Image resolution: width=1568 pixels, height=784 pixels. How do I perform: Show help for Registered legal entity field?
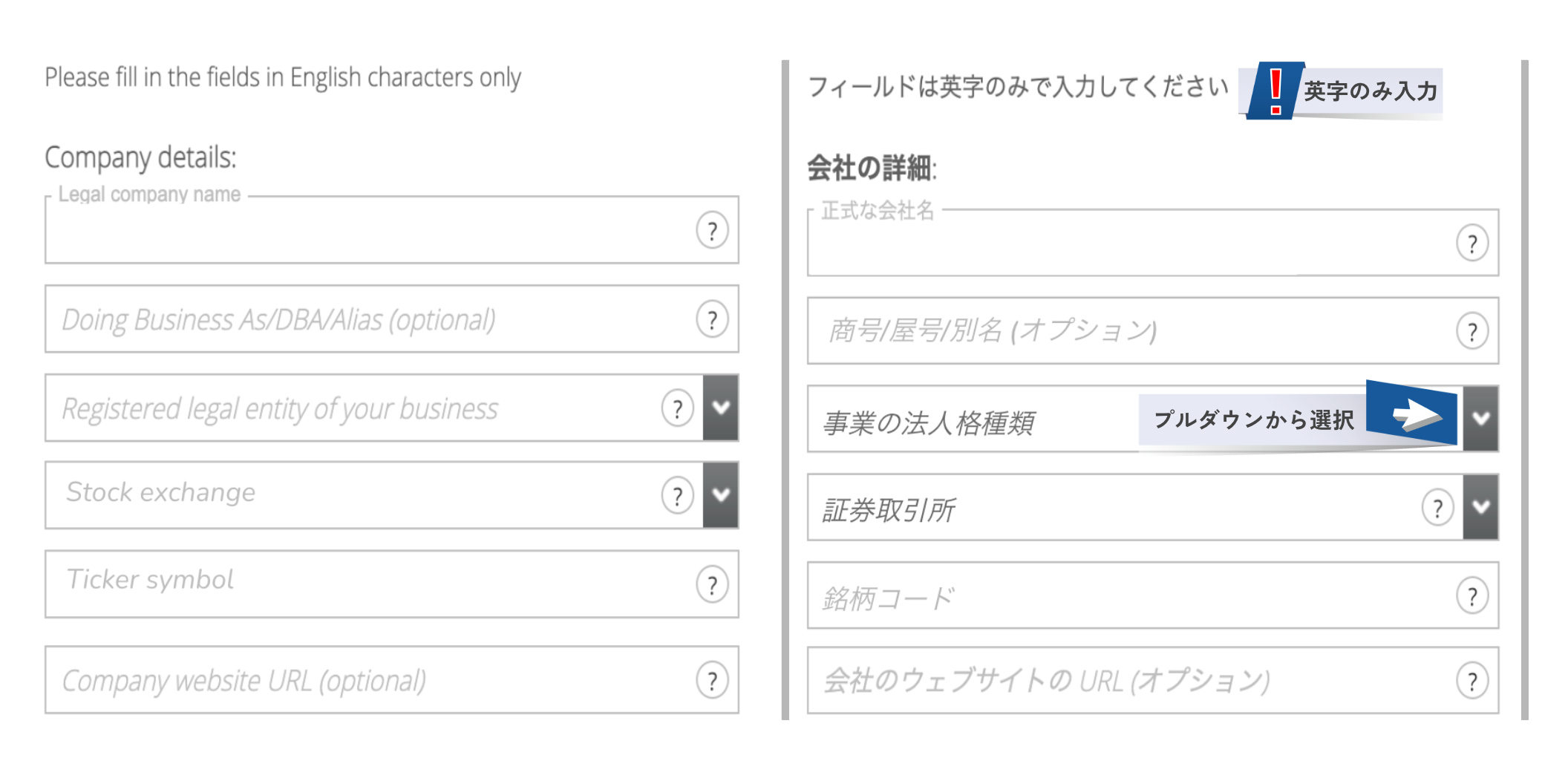[x=677, y=408]
